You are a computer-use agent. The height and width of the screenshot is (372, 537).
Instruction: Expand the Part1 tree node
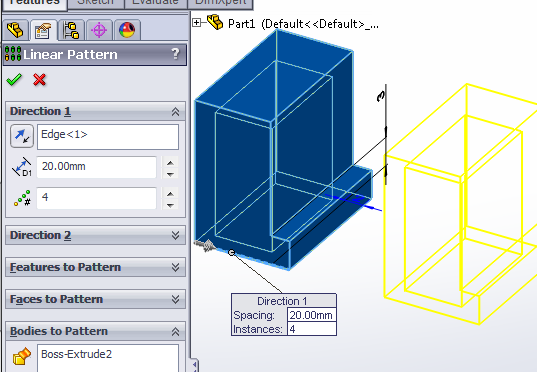[x=197, y=23]
